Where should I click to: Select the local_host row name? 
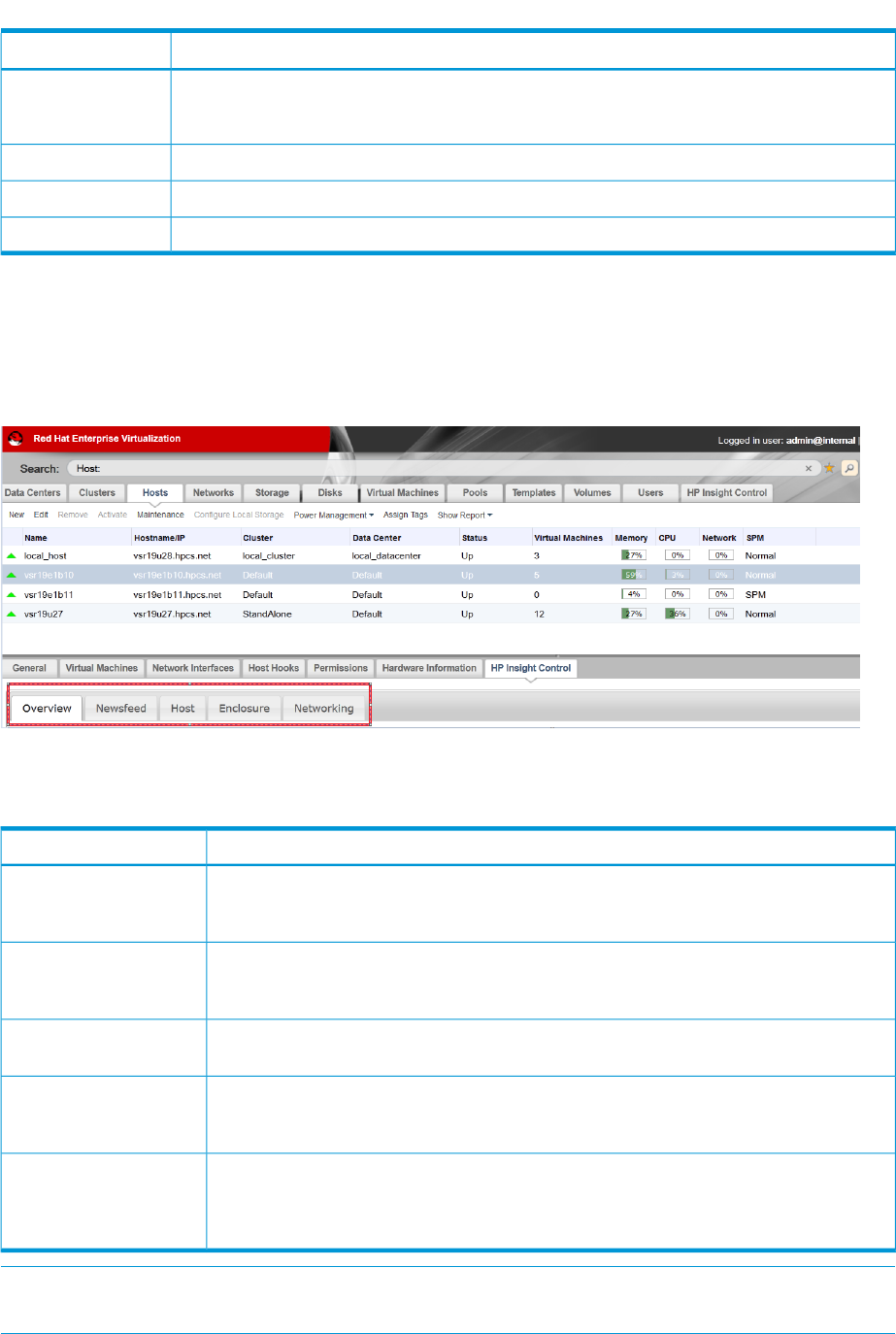pyautogui.click(x=46, y=556)
